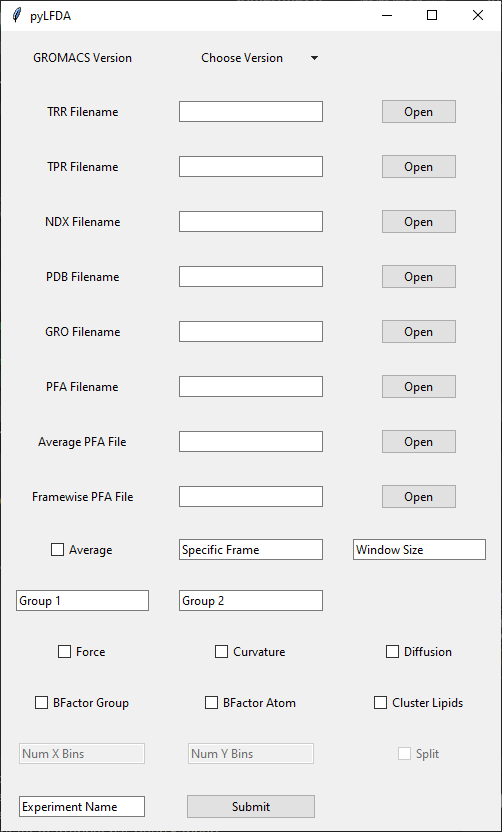Enable the Average checkbox
The height and width of the screenshot is (832, 502).
(x=57, y=550)
